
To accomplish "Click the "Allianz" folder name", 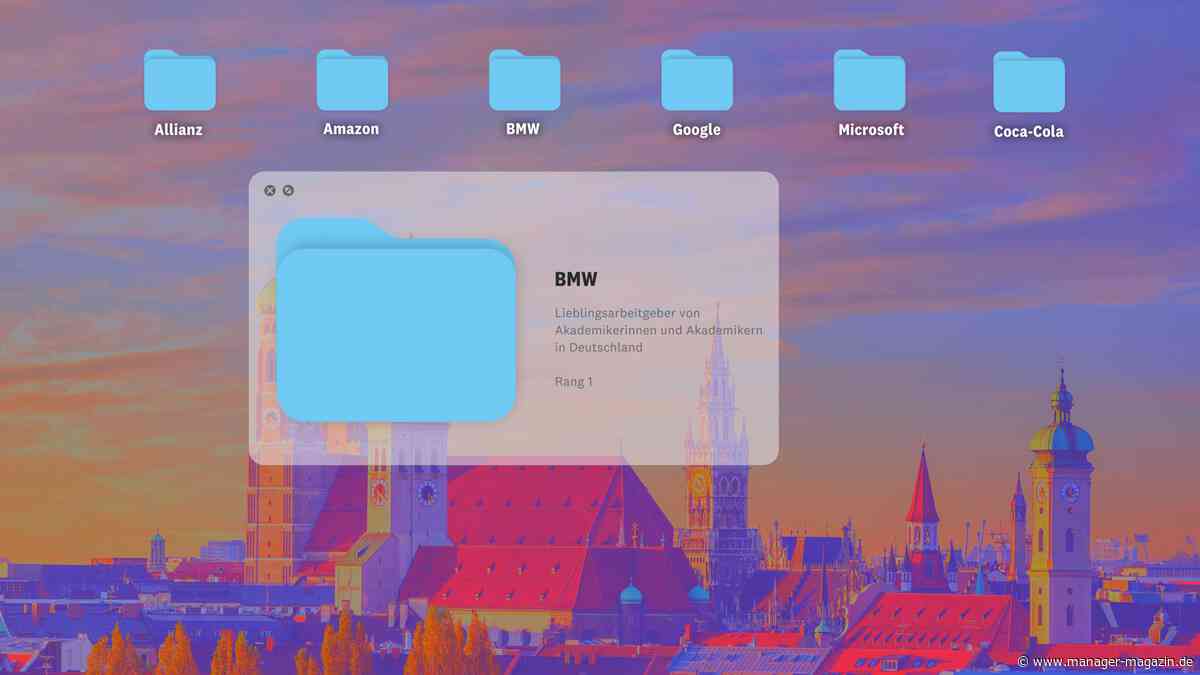I will coord(179,130).
